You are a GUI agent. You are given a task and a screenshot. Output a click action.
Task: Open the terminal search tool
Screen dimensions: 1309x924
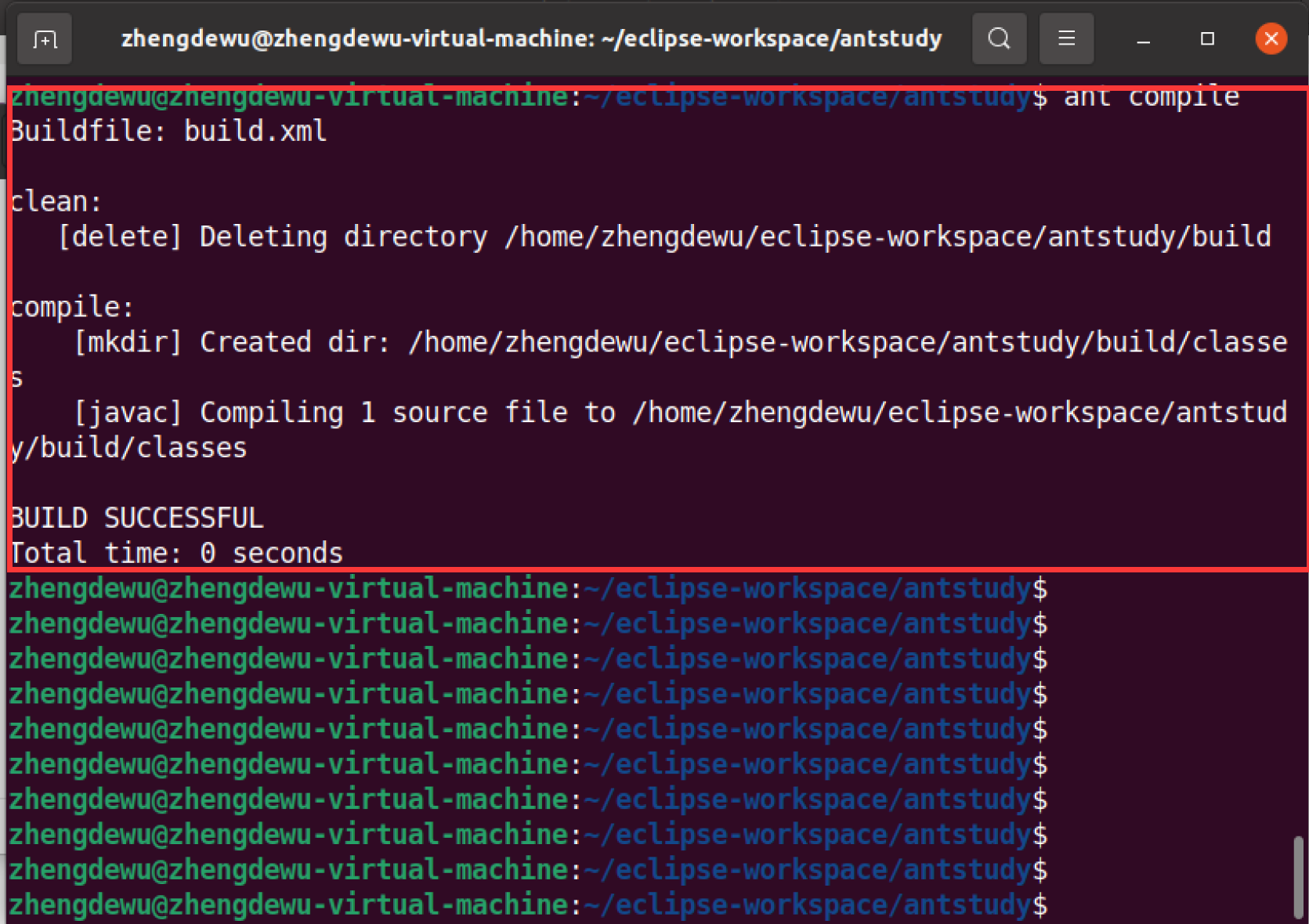pyautogui.click(x=999, y=38)
